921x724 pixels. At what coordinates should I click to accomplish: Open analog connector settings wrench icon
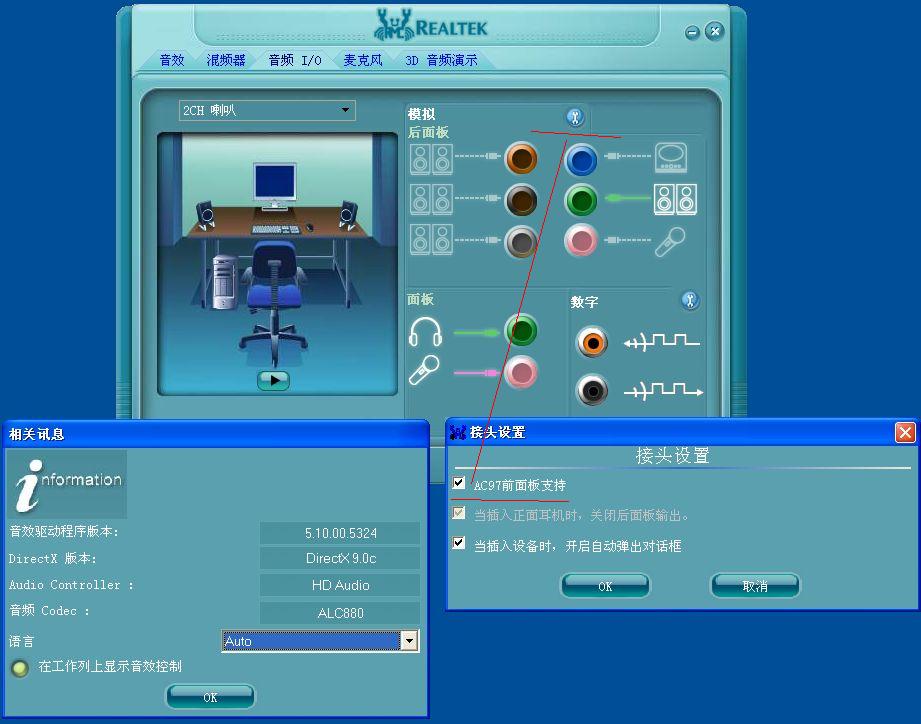pyautogui.click(x=574, y=116)
